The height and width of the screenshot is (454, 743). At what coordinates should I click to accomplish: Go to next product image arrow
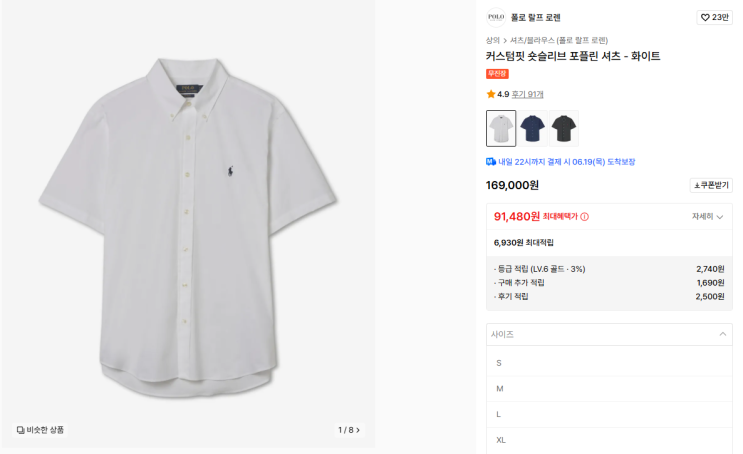click(358, 430)
